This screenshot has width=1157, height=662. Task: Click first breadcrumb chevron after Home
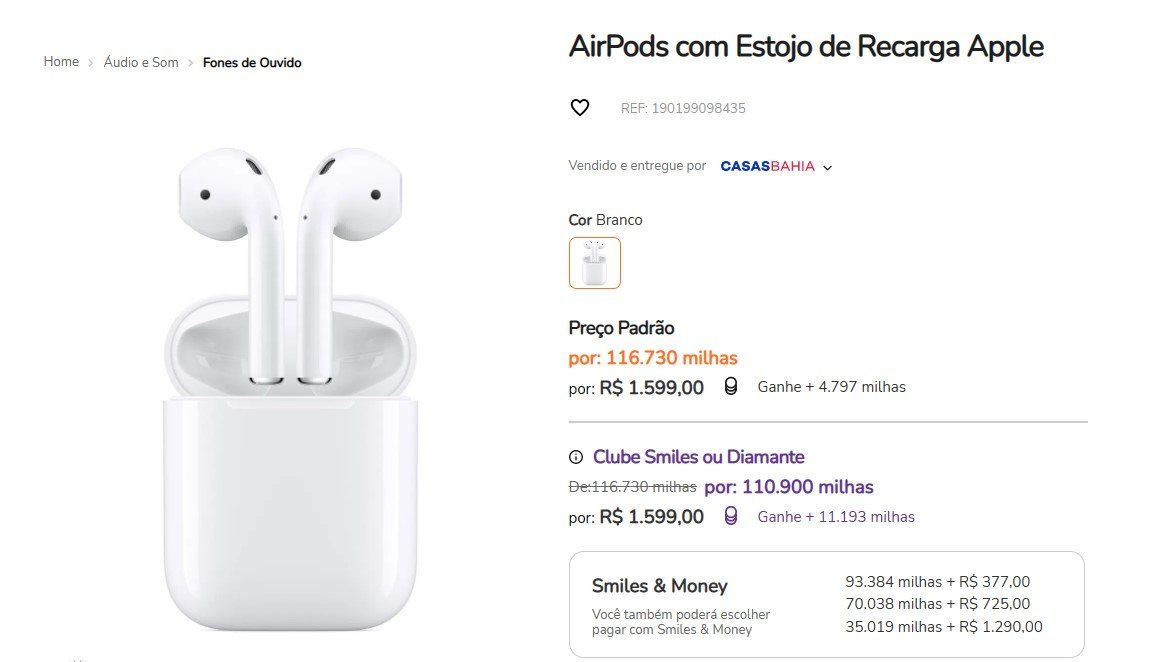91,63
